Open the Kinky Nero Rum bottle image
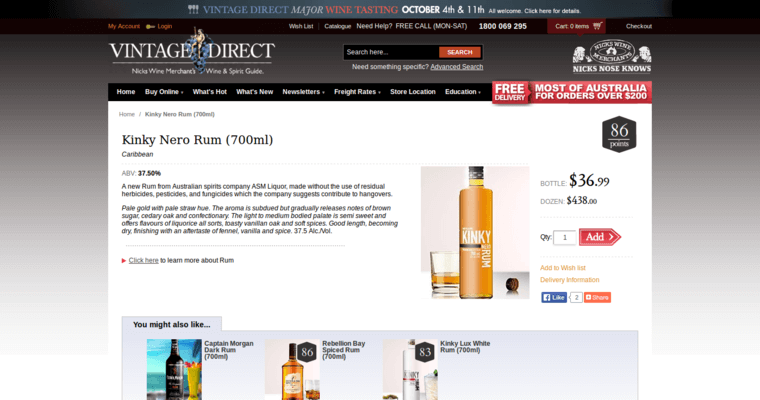The height and width of the screenshot is (400, 760). click(x=474, y=232)
